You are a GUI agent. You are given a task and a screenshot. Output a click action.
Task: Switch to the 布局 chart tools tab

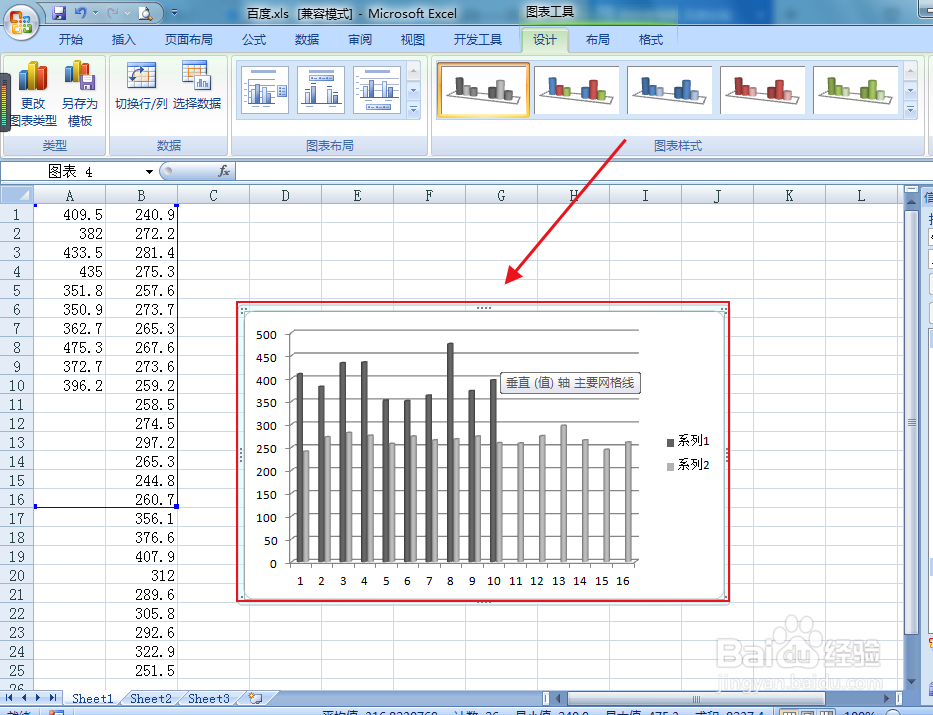(597, 39)
